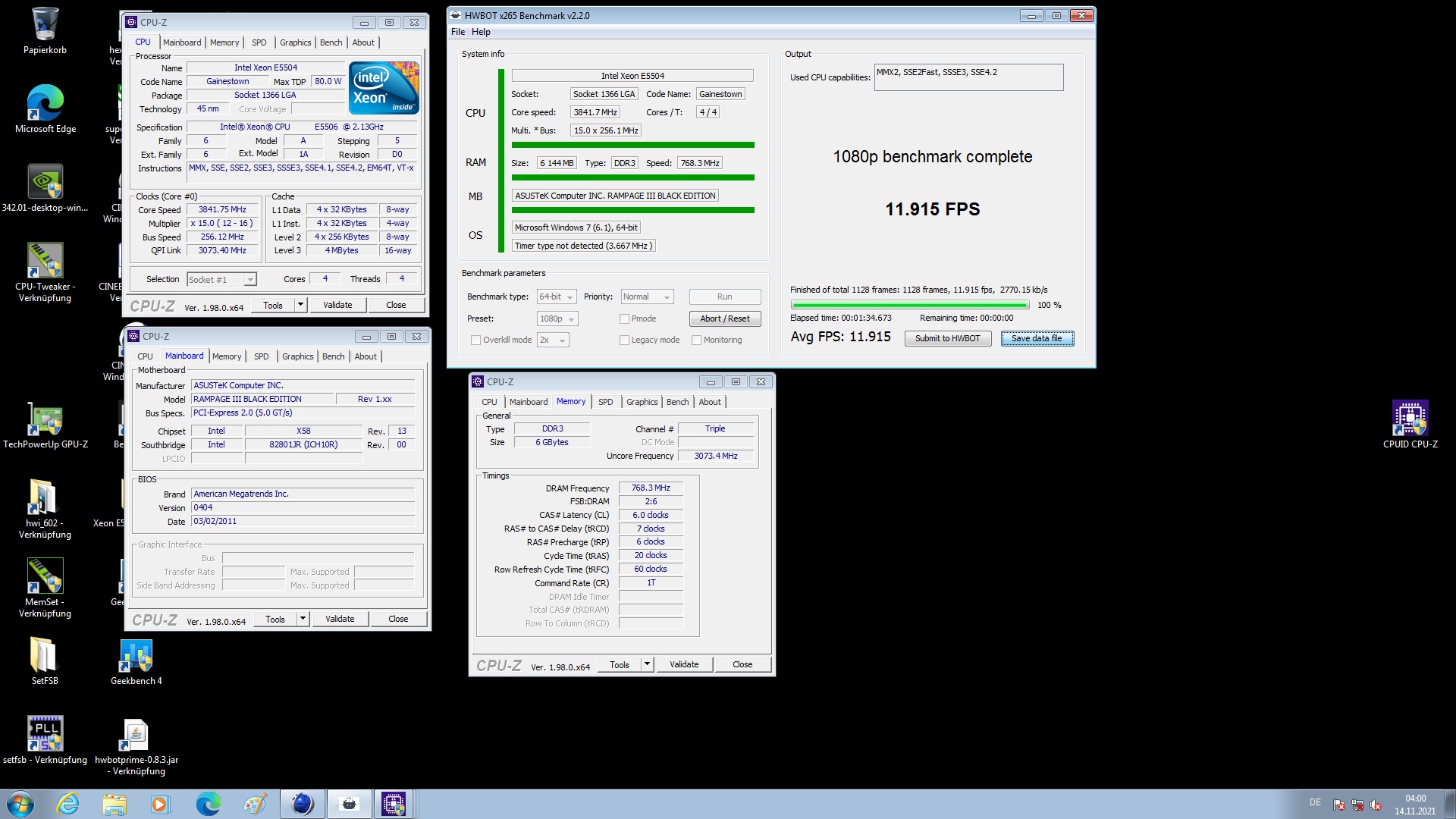This screenshot has width=1456, height=819.
Task: Expand Tools arrow in CPU-Z CPU window
Action: [x=300, y=305]
